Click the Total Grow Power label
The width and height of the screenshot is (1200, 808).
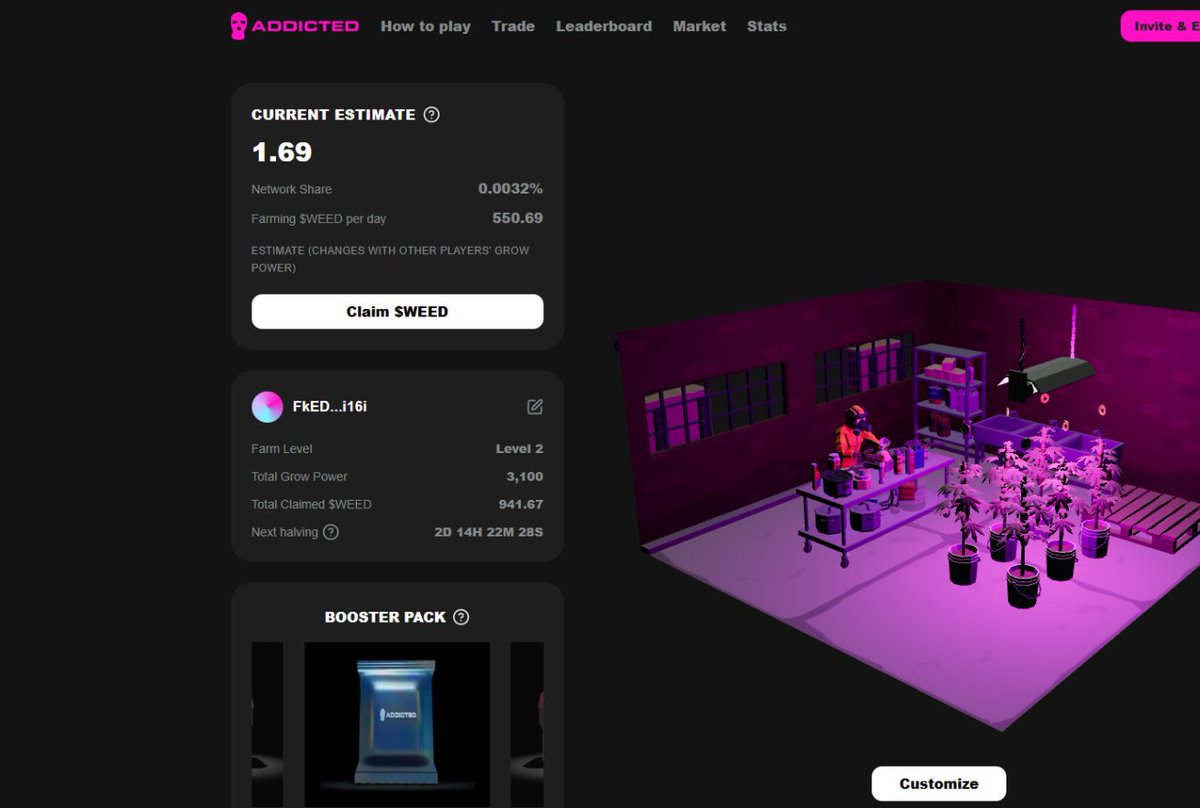pyautogui.click(x=299, y=477)
